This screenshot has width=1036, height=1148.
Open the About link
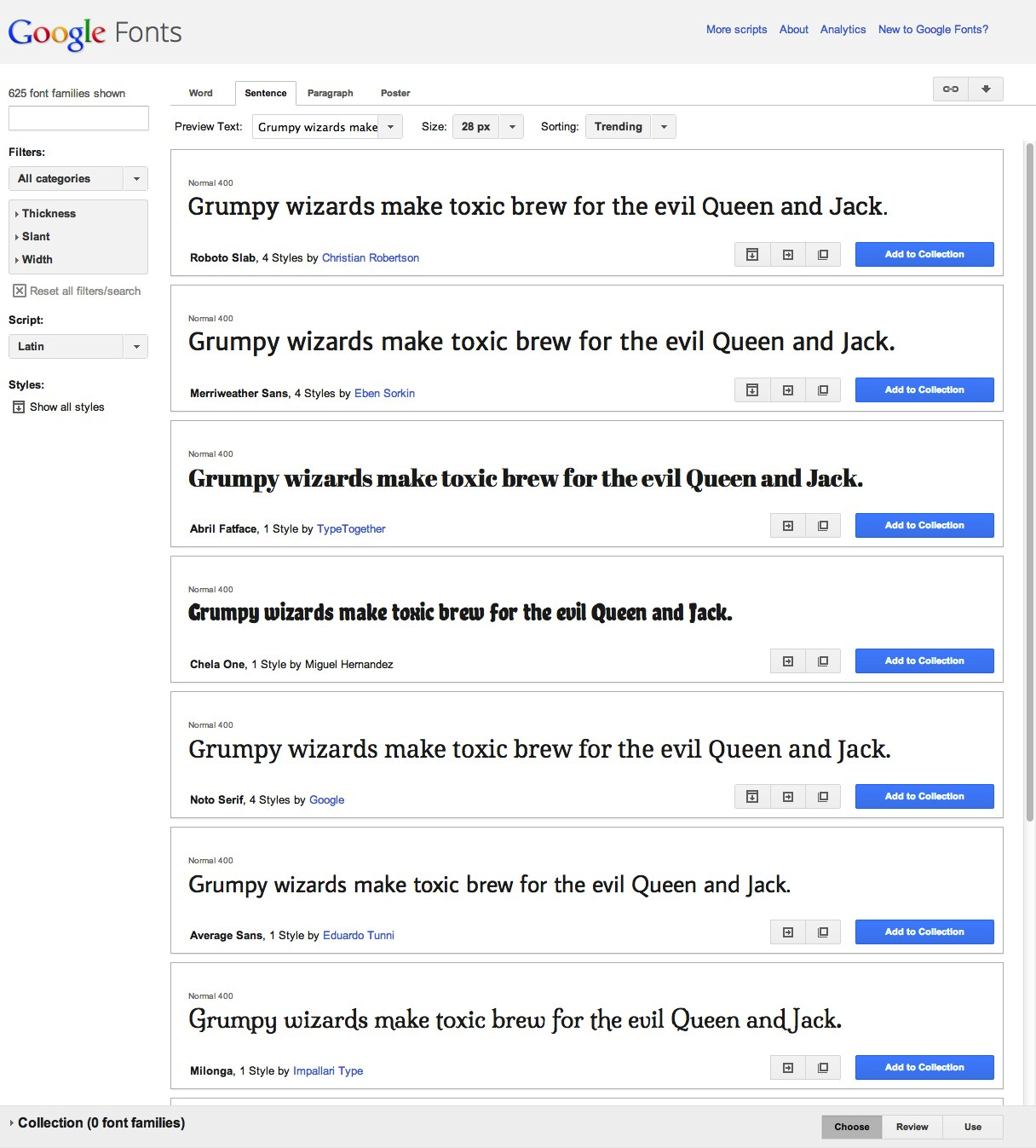(x=794, y=29)
